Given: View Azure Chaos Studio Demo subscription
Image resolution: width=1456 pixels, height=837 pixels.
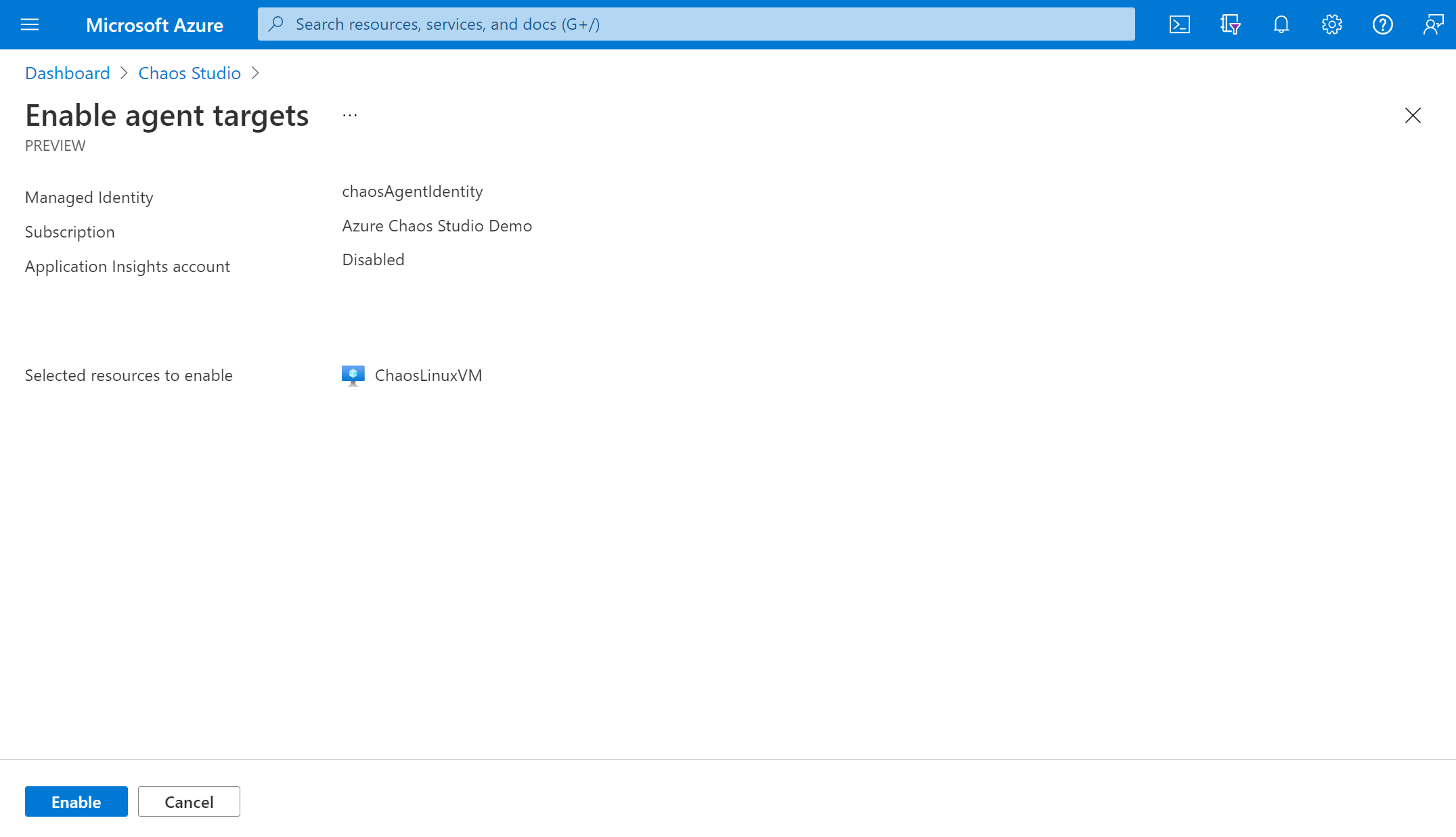Looking at the screenshot, I should 437,225.
